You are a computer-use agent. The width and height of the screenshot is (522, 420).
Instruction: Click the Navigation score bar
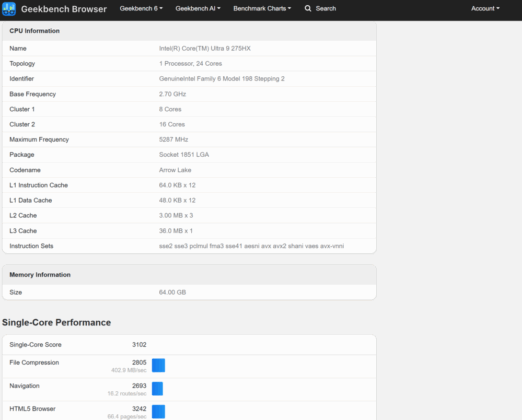157,389
